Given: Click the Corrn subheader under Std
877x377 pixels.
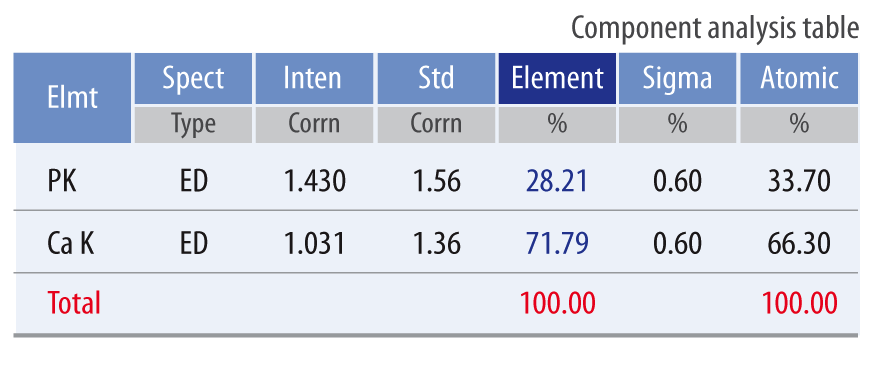Looking at the screenshot, I should pyautogui.click(x=436, y=125).
